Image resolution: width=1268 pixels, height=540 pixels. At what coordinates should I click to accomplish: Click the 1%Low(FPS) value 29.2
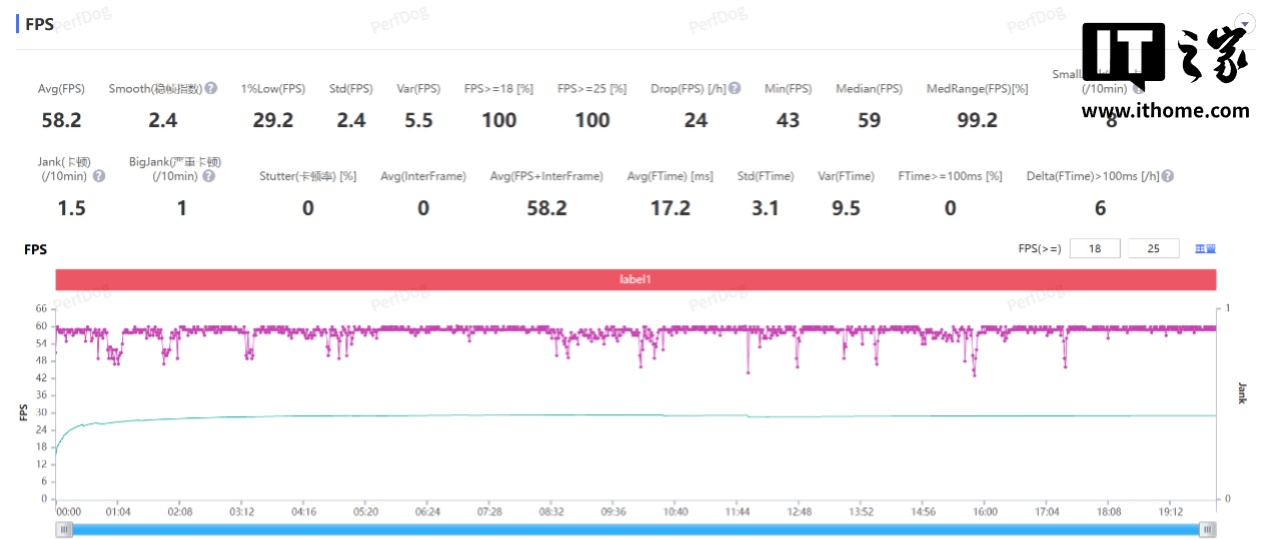tap(273, 121)
